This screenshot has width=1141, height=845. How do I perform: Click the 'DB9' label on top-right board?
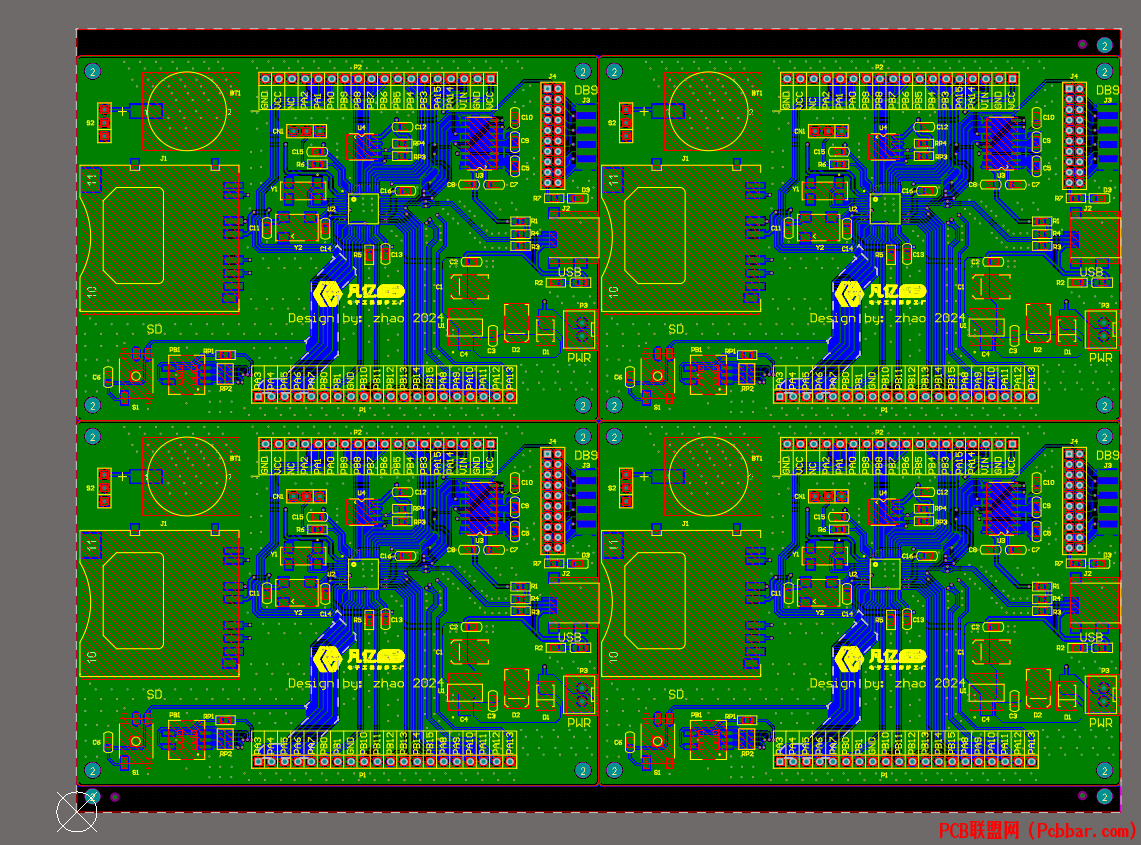point(1108,90)
